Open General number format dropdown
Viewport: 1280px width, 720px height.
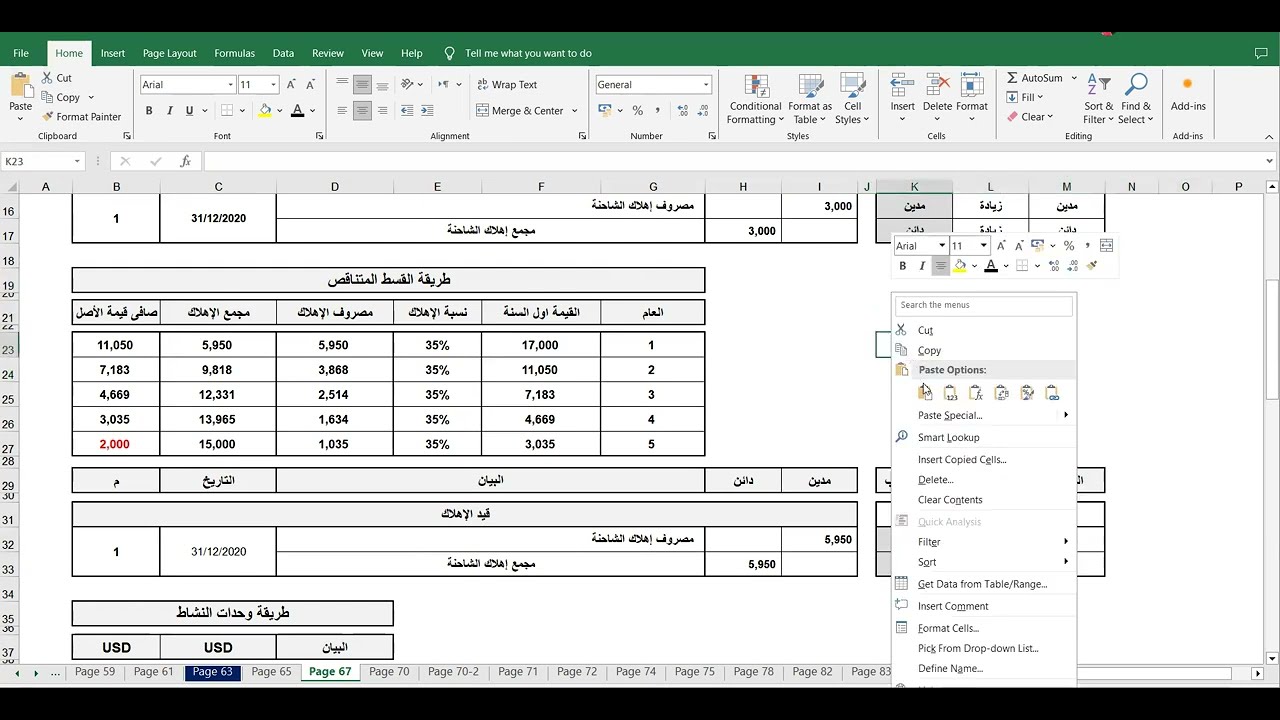point(706,85)
